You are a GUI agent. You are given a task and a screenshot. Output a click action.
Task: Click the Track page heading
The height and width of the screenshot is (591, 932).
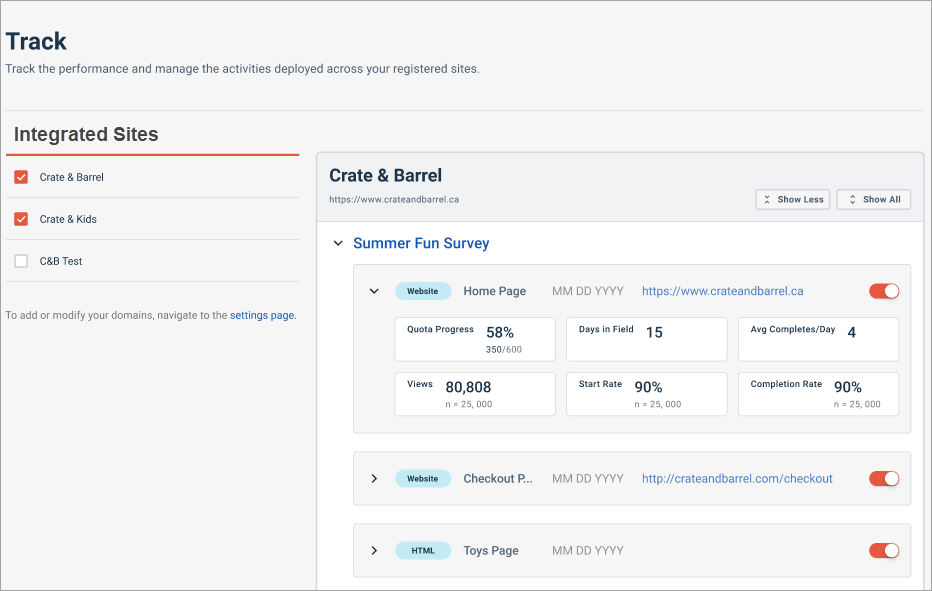click(x=36, y=42)
